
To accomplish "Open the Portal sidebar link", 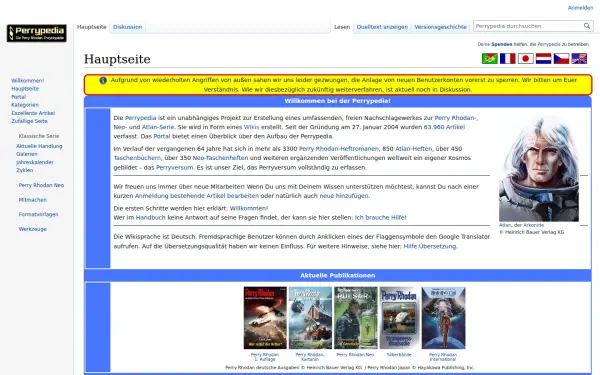I will tap(18, 97).
